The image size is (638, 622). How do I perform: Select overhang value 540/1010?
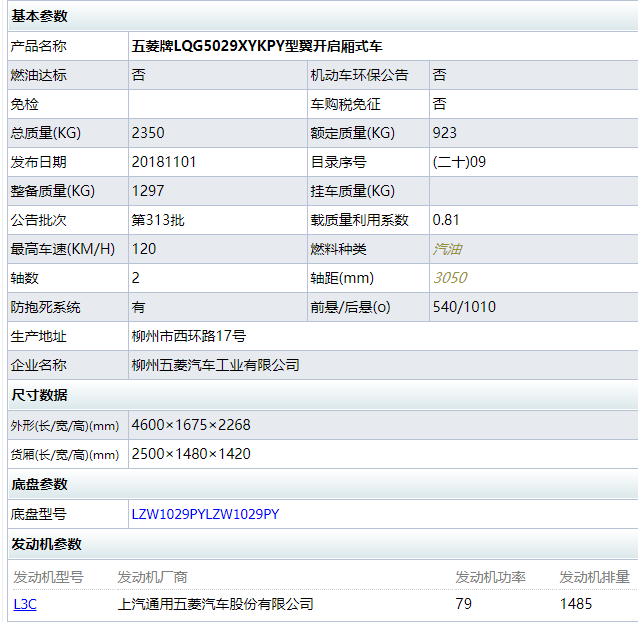(x=464, y=307)
